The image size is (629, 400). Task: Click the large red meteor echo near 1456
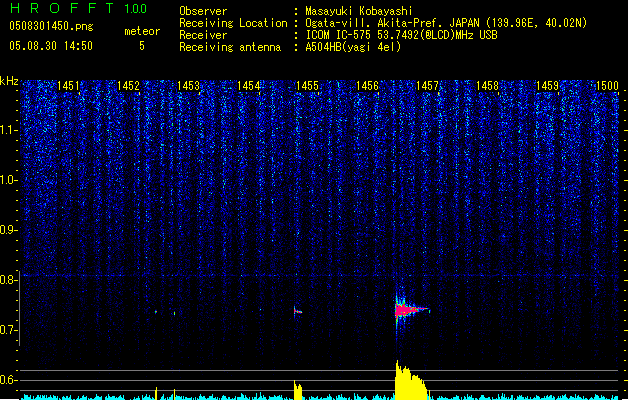(x=410, y=310)
